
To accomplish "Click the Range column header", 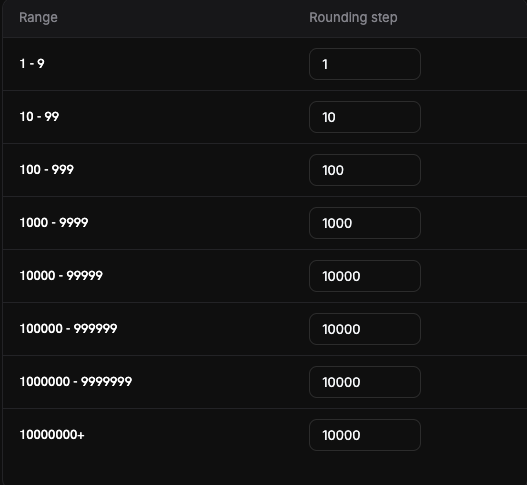I will (38, 17).
